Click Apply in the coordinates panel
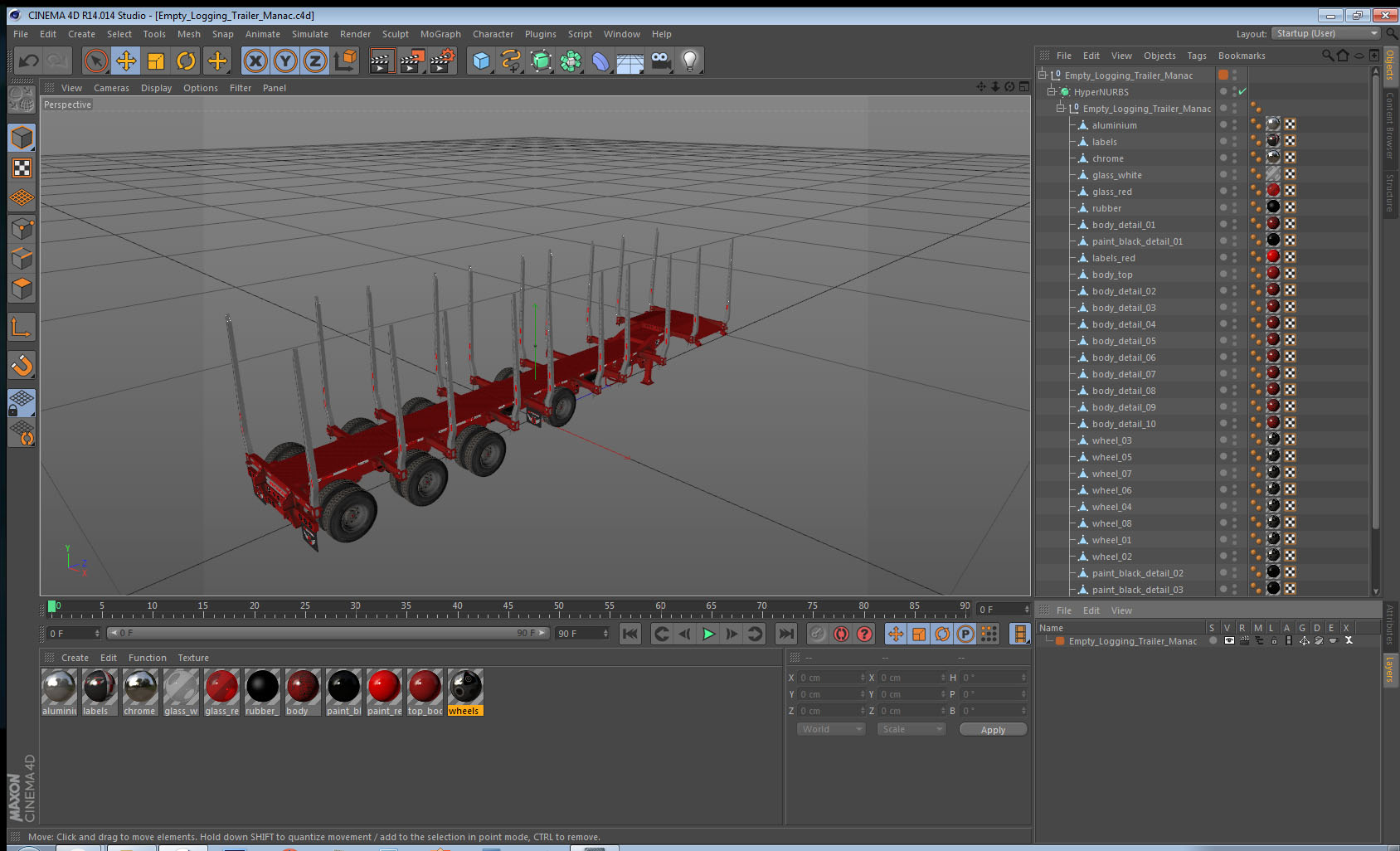This screenshot has height=851, width=1400. click(x=993, y=730)
